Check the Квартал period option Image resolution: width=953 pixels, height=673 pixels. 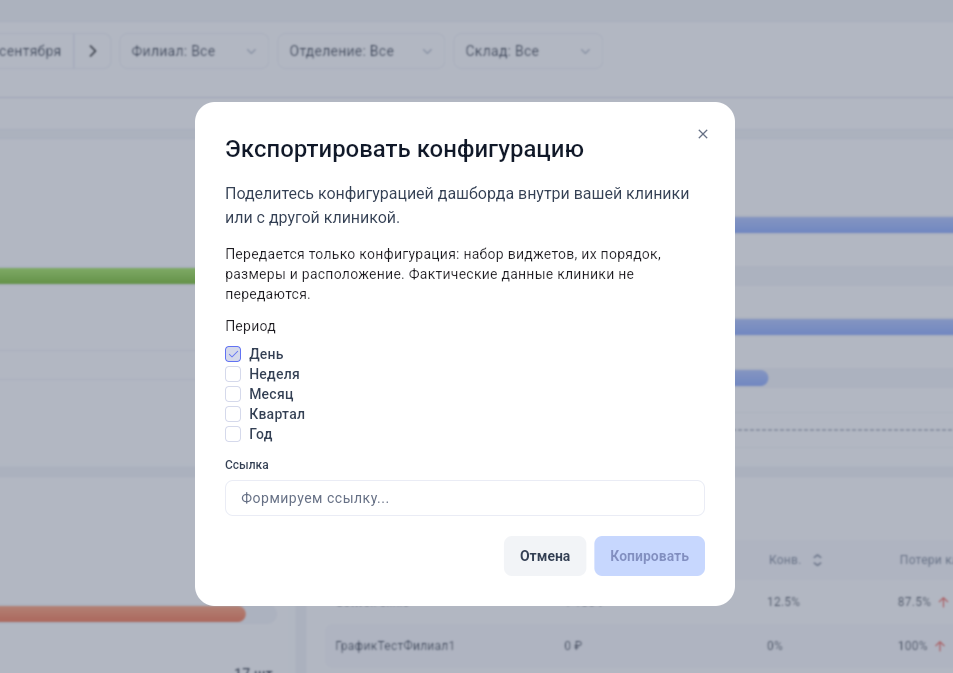click(233, 414)
